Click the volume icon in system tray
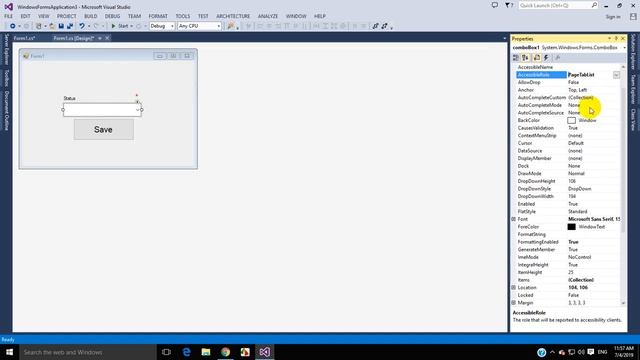The image size is (640, 360). (x=581, y=352)
